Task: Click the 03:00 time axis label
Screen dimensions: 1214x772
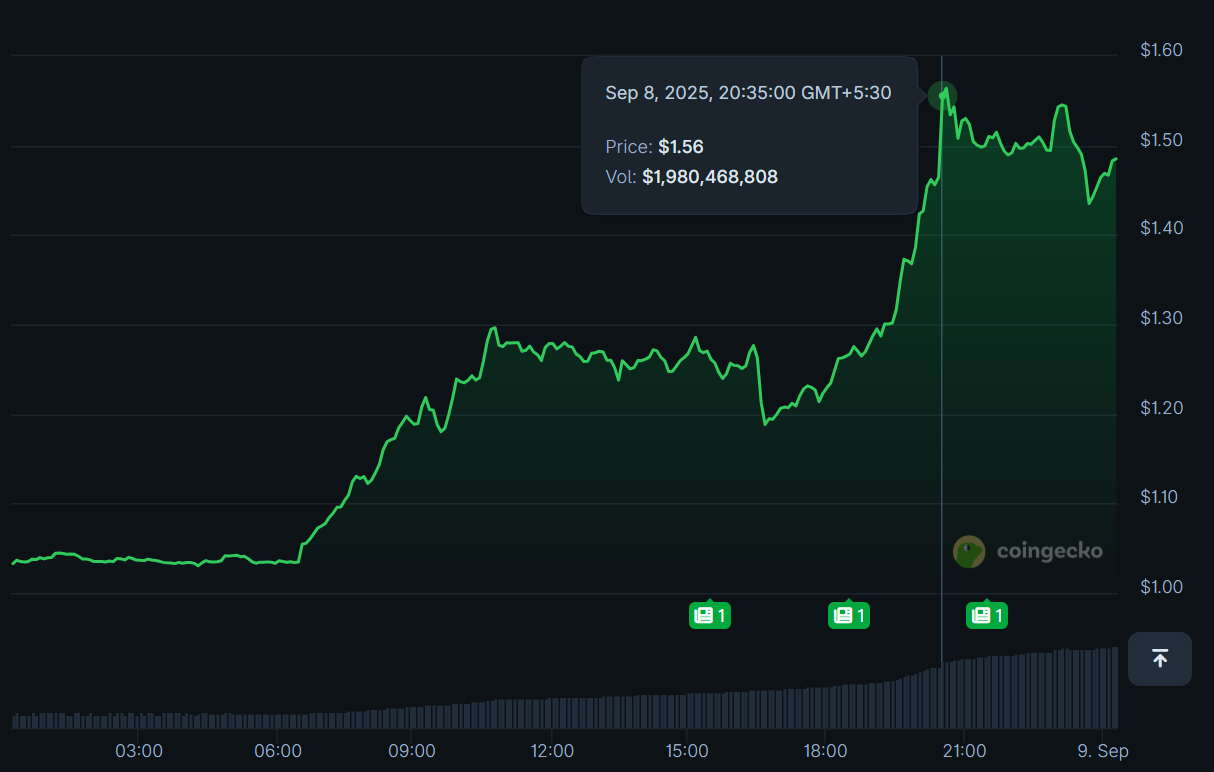Action: pos(138,751)
